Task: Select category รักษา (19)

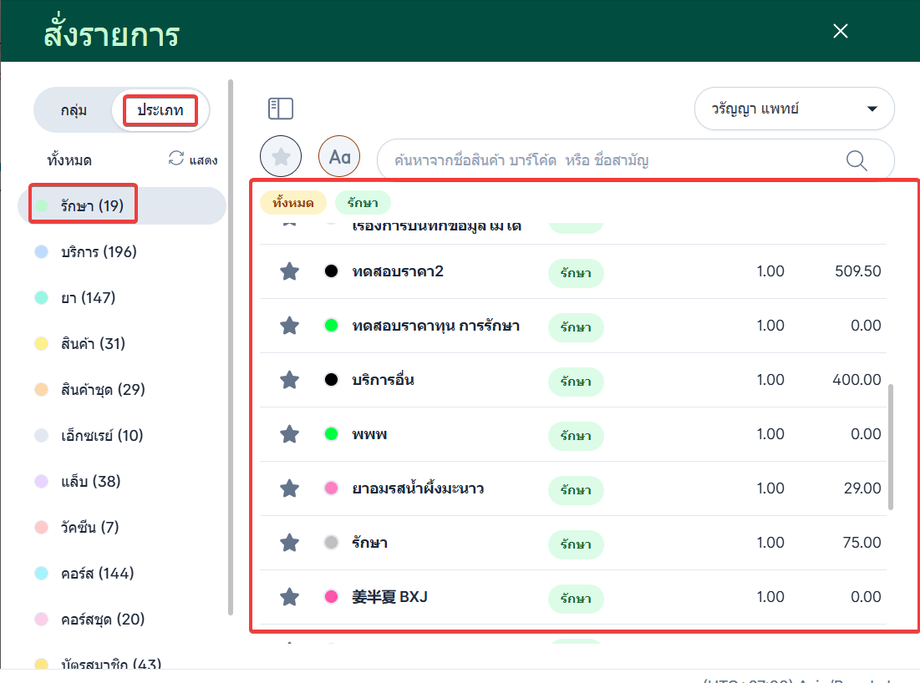Action: point(121,205)
